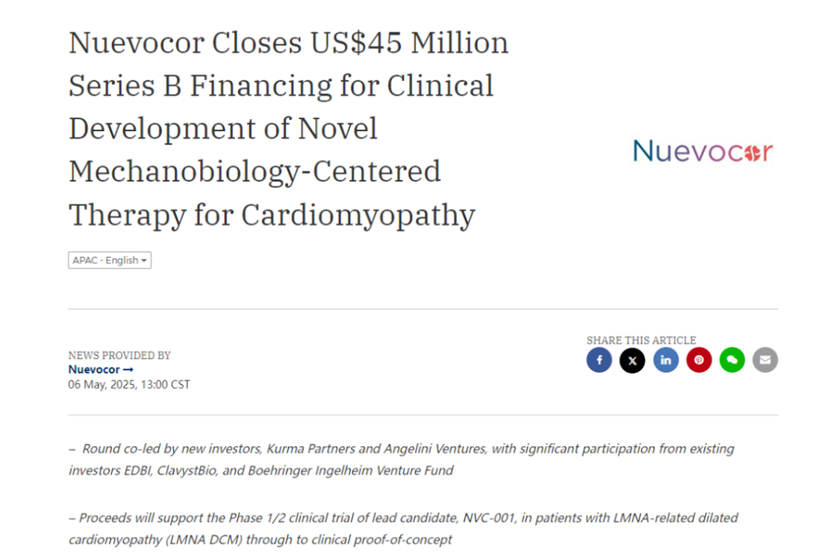Click the NEWS PROVIDED BY label
This screenshot has width=830, height=559.
pyautogui.click(x=119, y=355)
